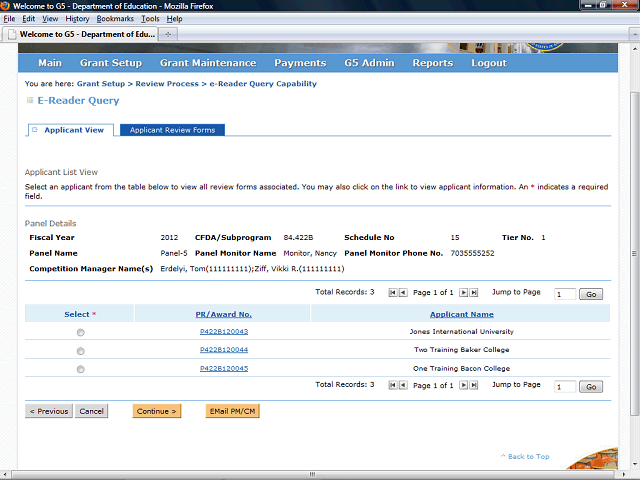
Task: Click panel monitor phone 7035555252
Action: point(472,253)
